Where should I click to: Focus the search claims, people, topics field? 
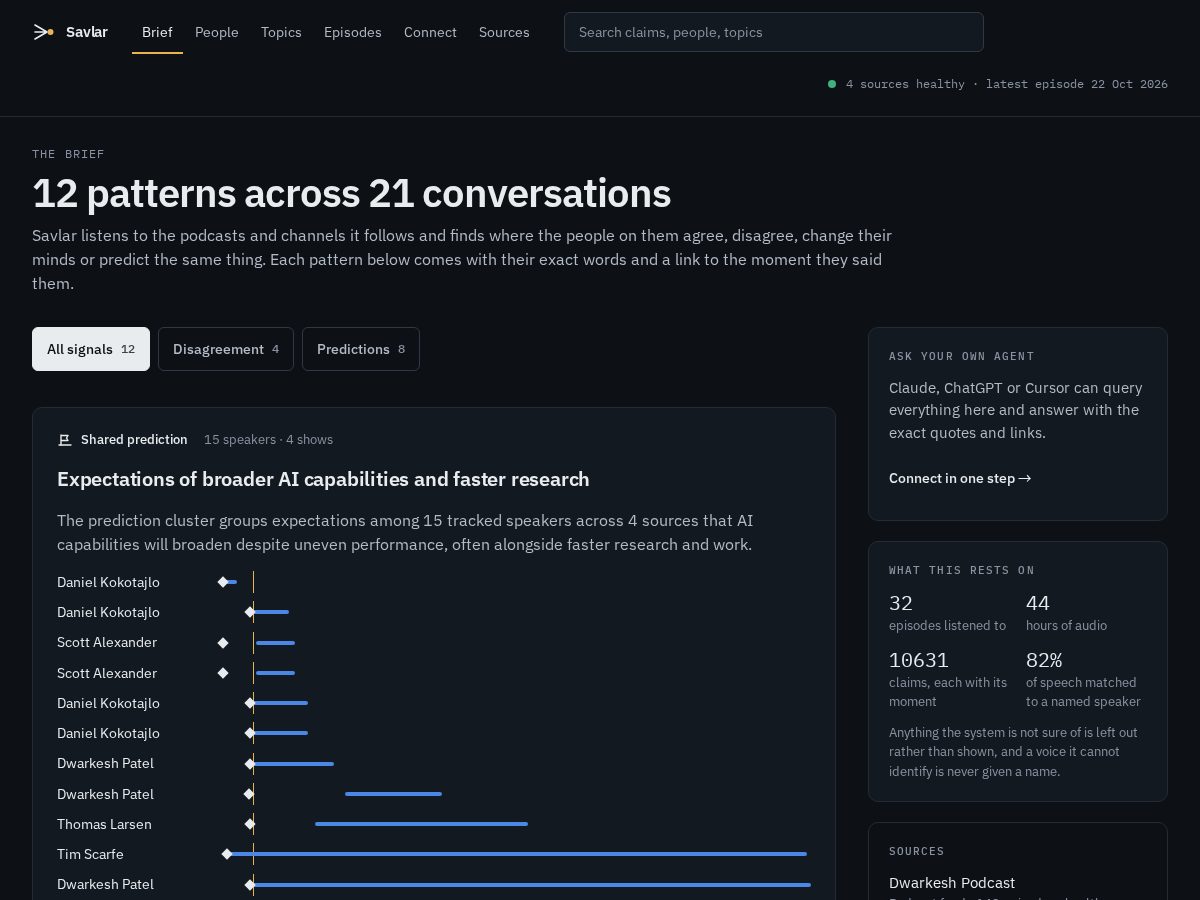point(774,32)
